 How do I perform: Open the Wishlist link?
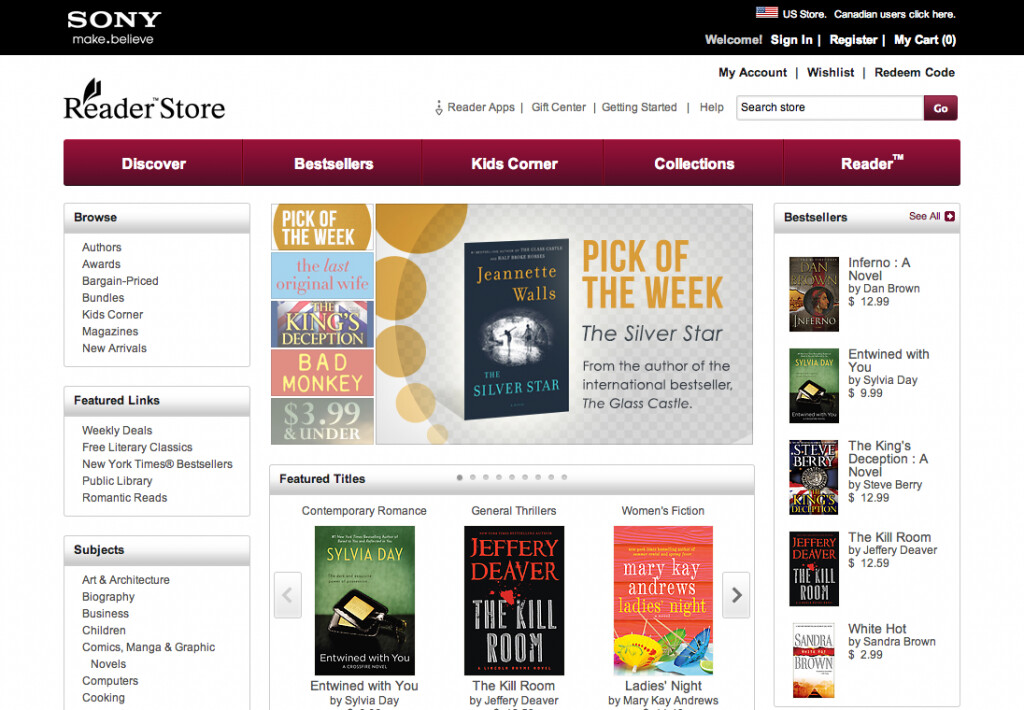[830, 73]
